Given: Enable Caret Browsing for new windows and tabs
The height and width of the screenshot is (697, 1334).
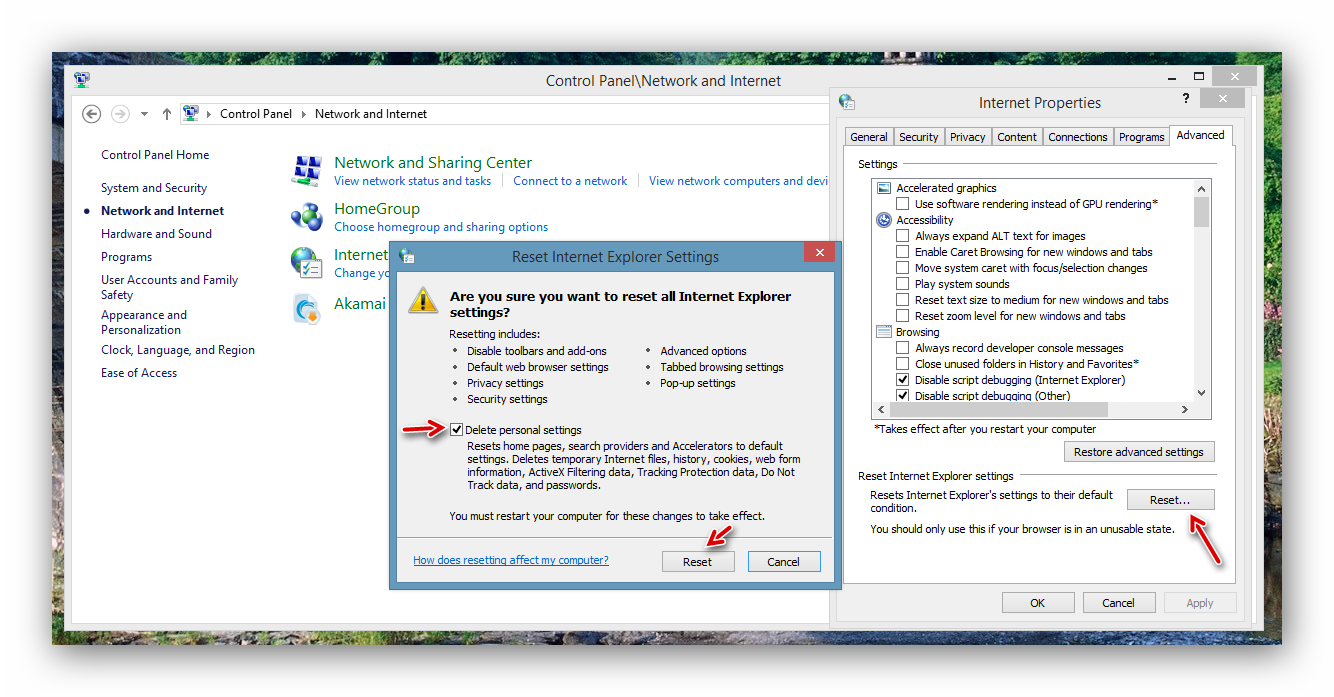Looking at the screenshot, I should coord(903,252).
